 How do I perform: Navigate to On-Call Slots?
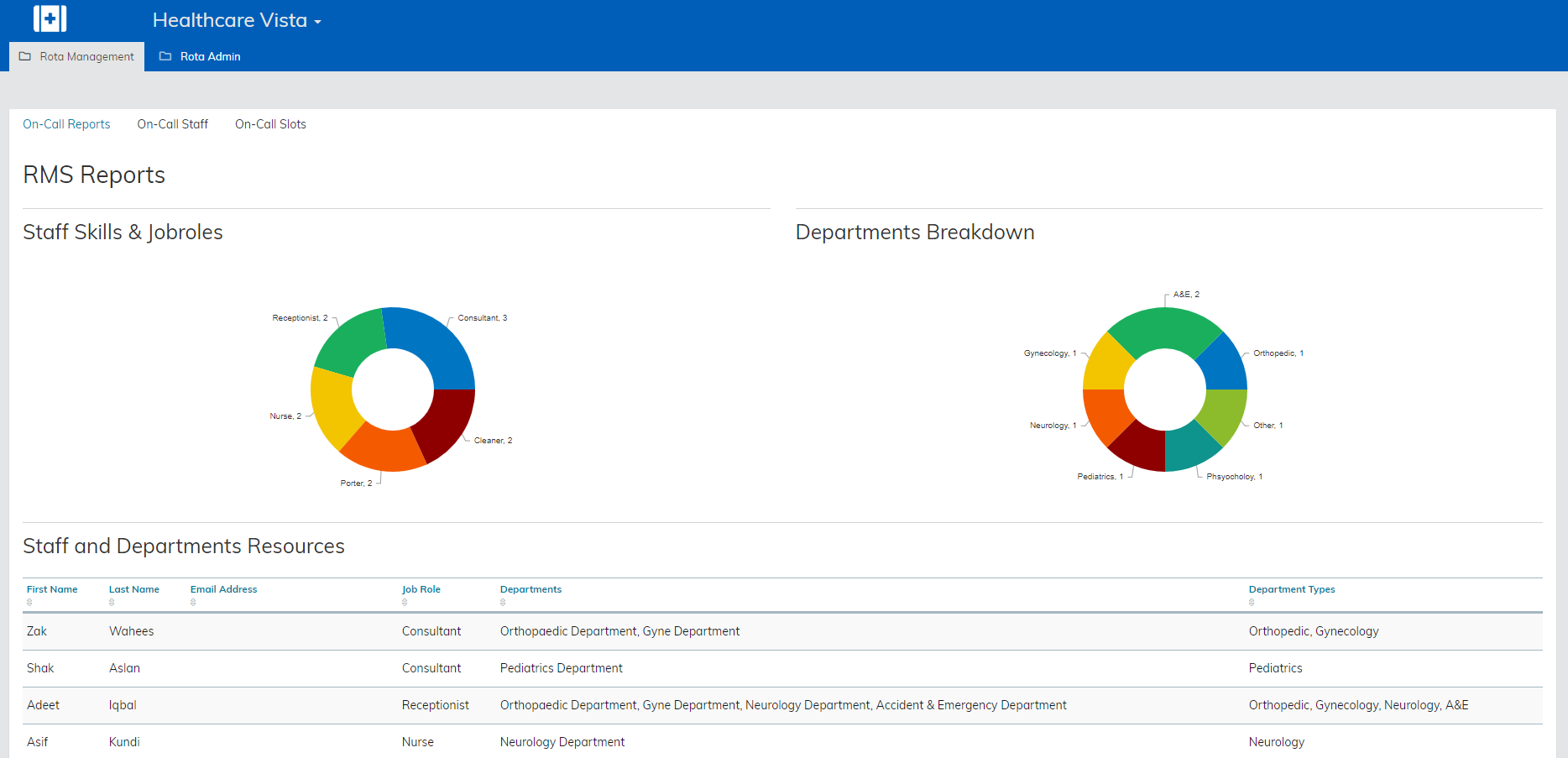point(270,124)
